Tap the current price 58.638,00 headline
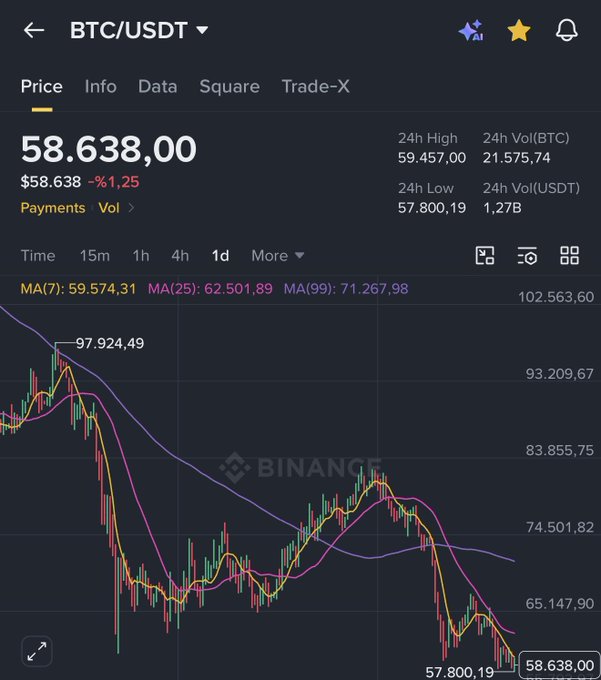 pyautogui.click(x=109, y=149)
